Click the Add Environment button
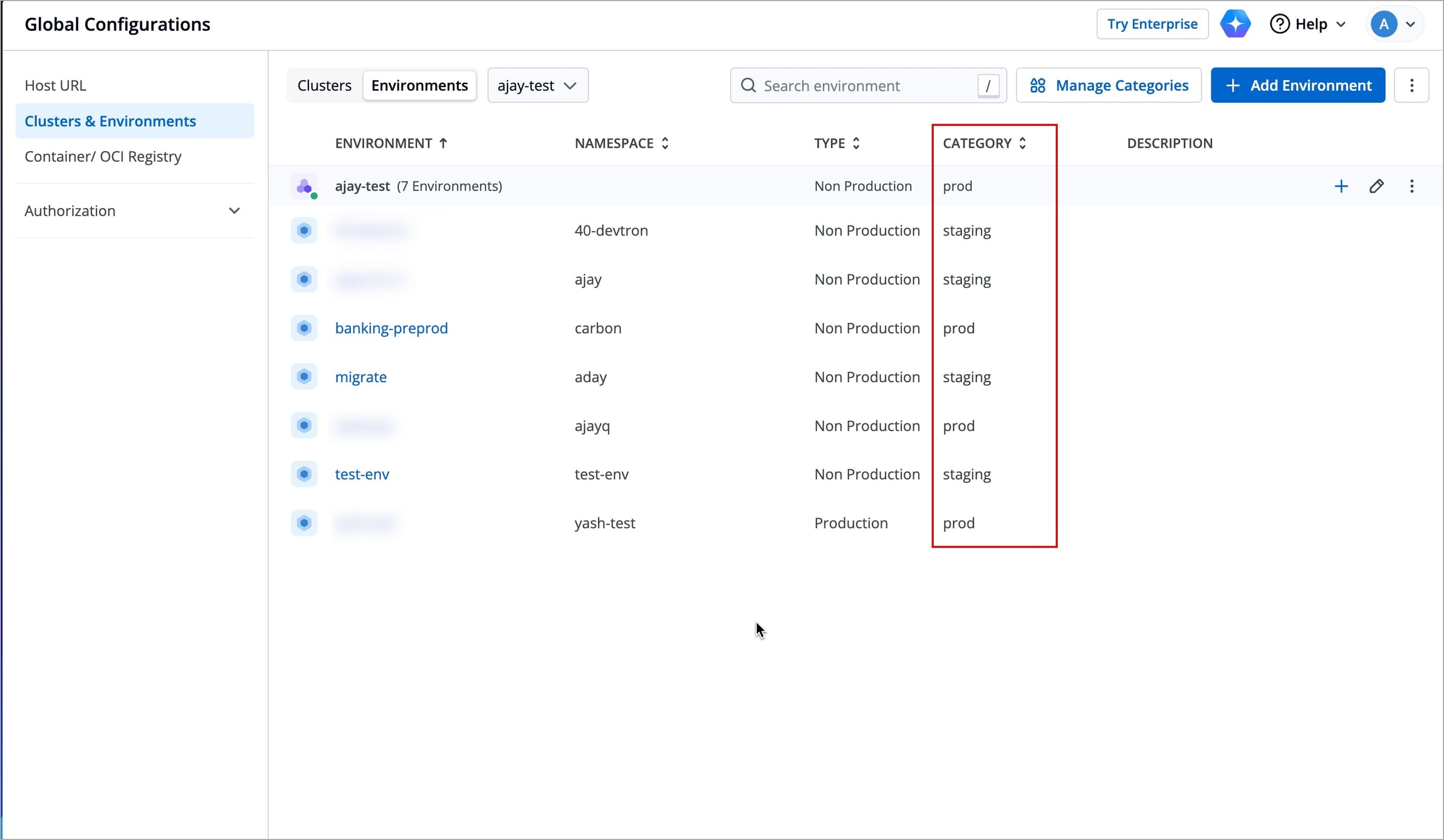The image size is (1444, 840). pyautogui.click(x=1297, y=85)
